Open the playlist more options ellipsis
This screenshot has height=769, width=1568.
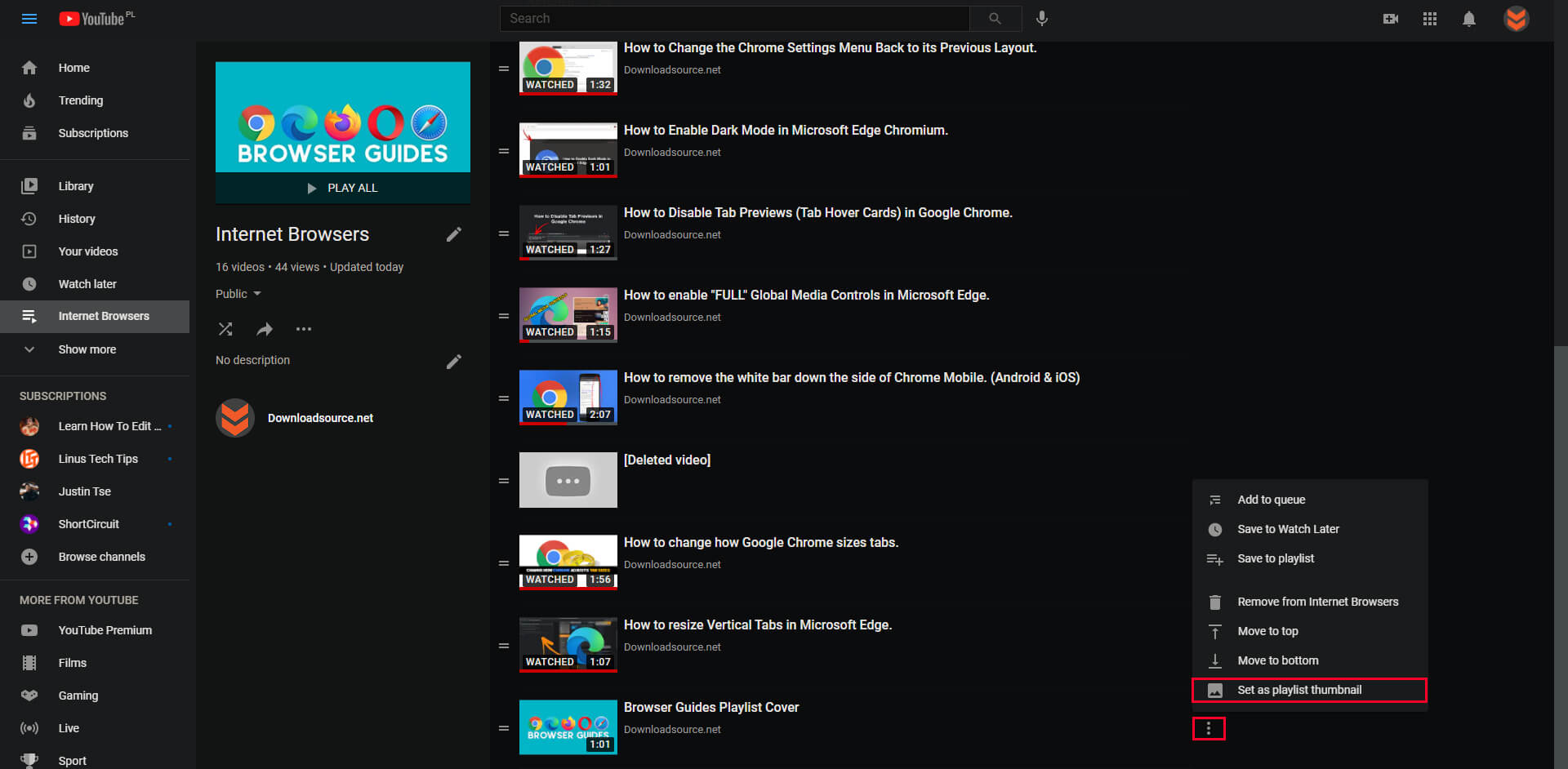pos(304,329)
